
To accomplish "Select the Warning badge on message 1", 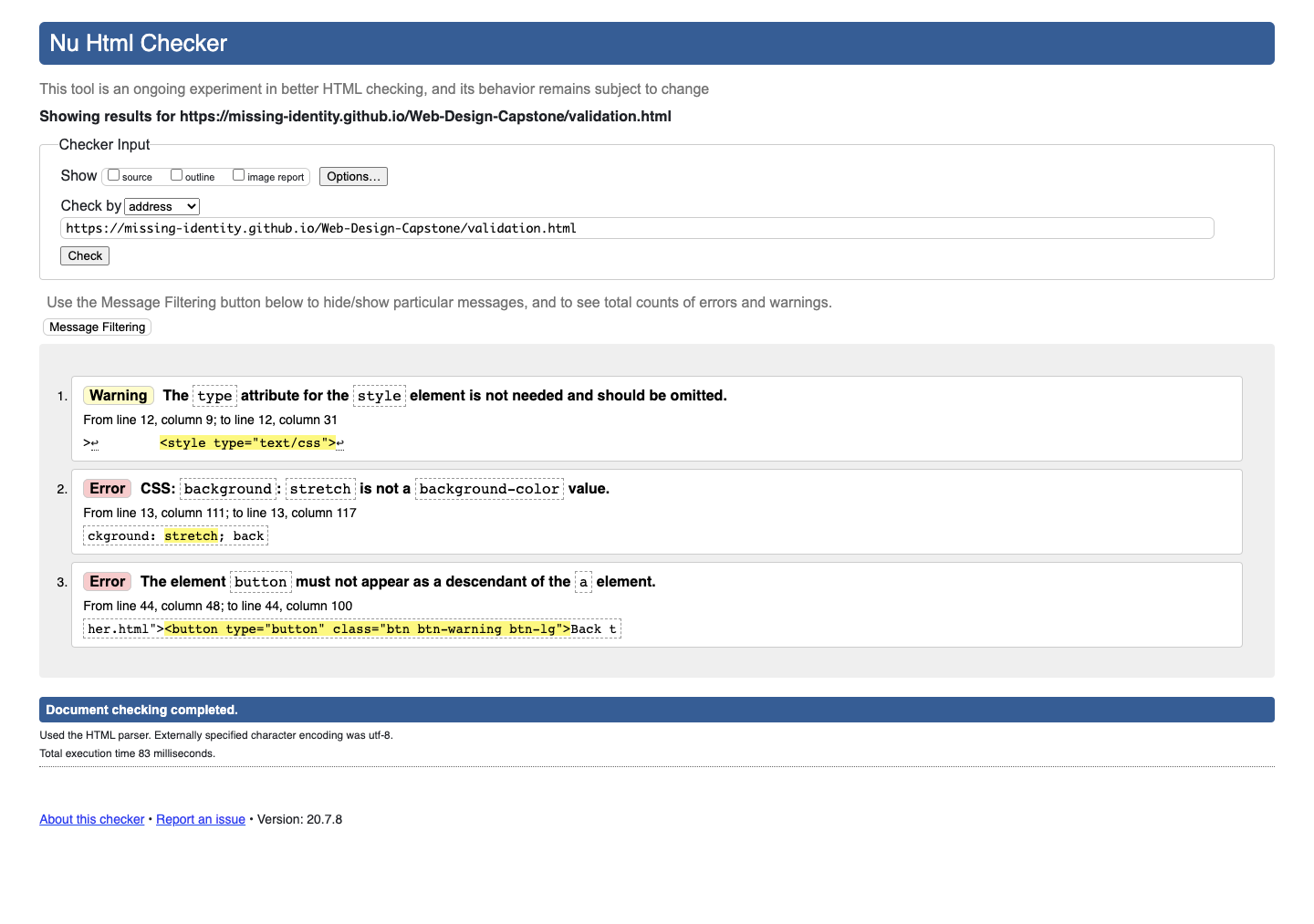I will pos(118,395).
